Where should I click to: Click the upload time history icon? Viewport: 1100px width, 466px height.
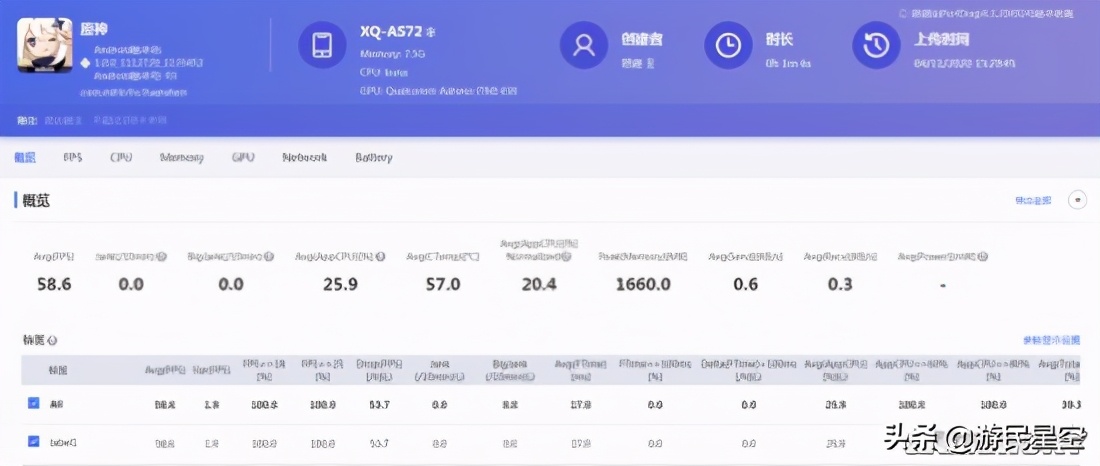tap(876, 45)
